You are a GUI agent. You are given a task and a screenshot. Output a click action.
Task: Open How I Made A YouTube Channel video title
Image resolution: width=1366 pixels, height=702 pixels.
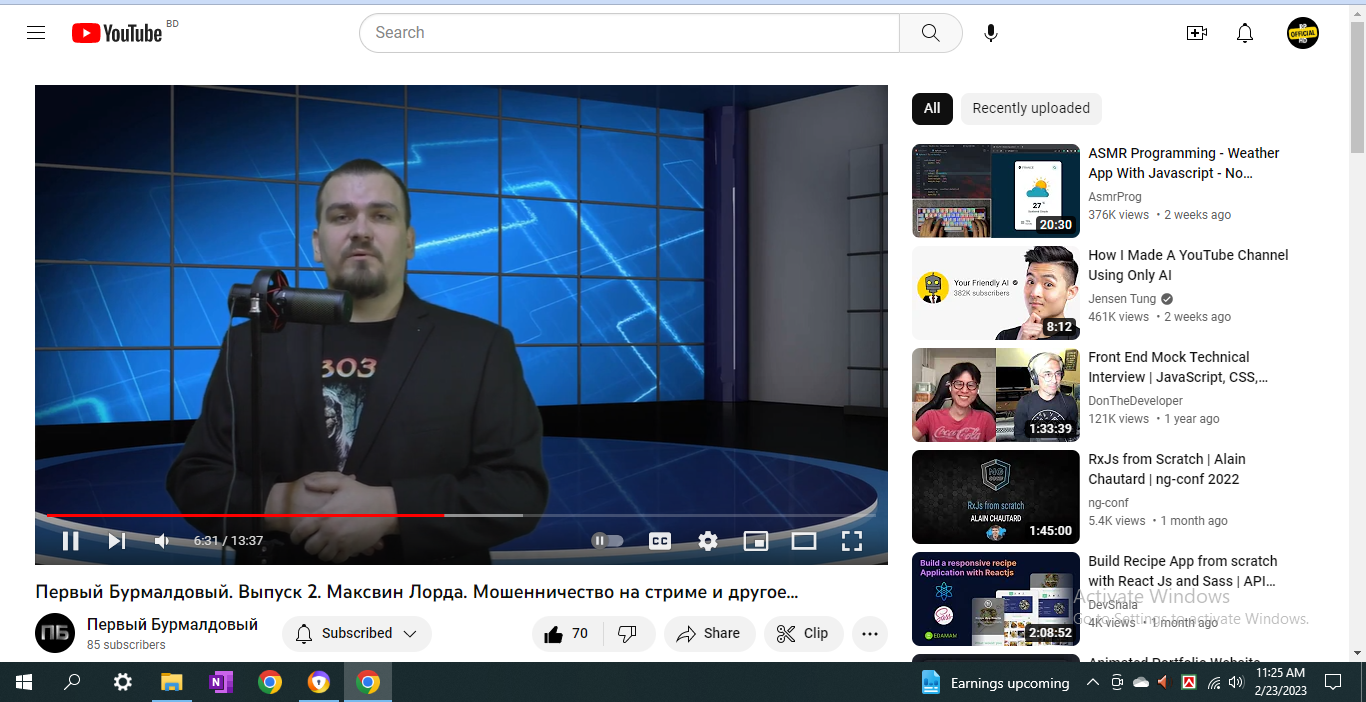(x=1188, y=265)
